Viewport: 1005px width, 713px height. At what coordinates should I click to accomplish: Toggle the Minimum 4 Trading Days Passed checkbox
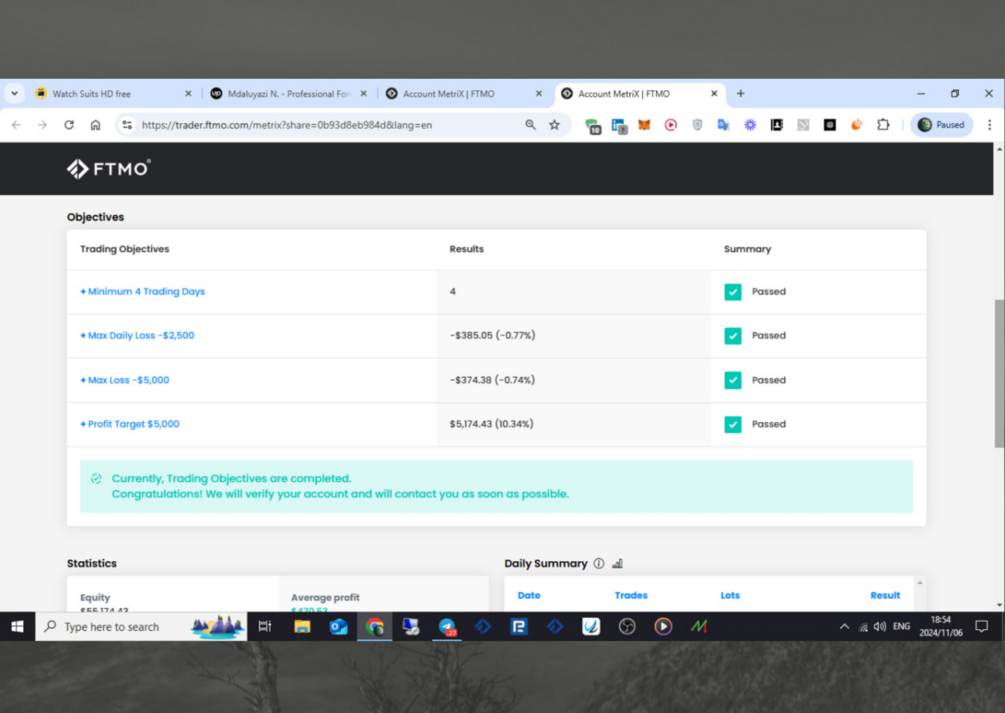pos(733,292)
